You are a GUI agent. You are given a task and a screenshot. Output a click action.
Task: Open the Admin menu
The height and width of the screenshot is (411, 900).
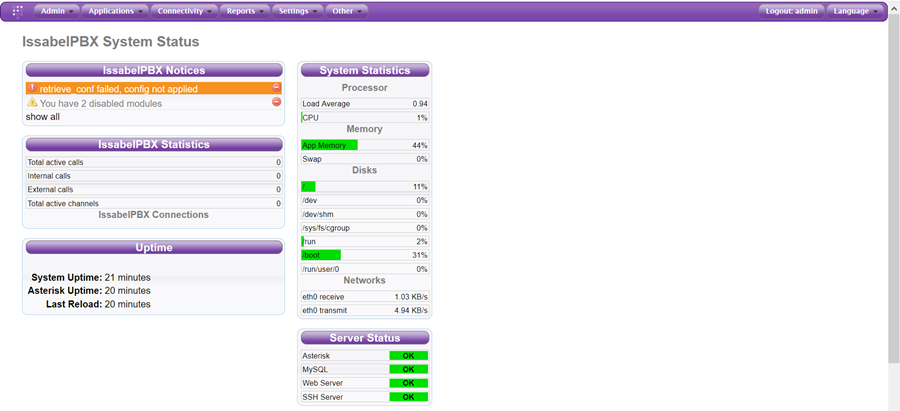tap(57, 11)
